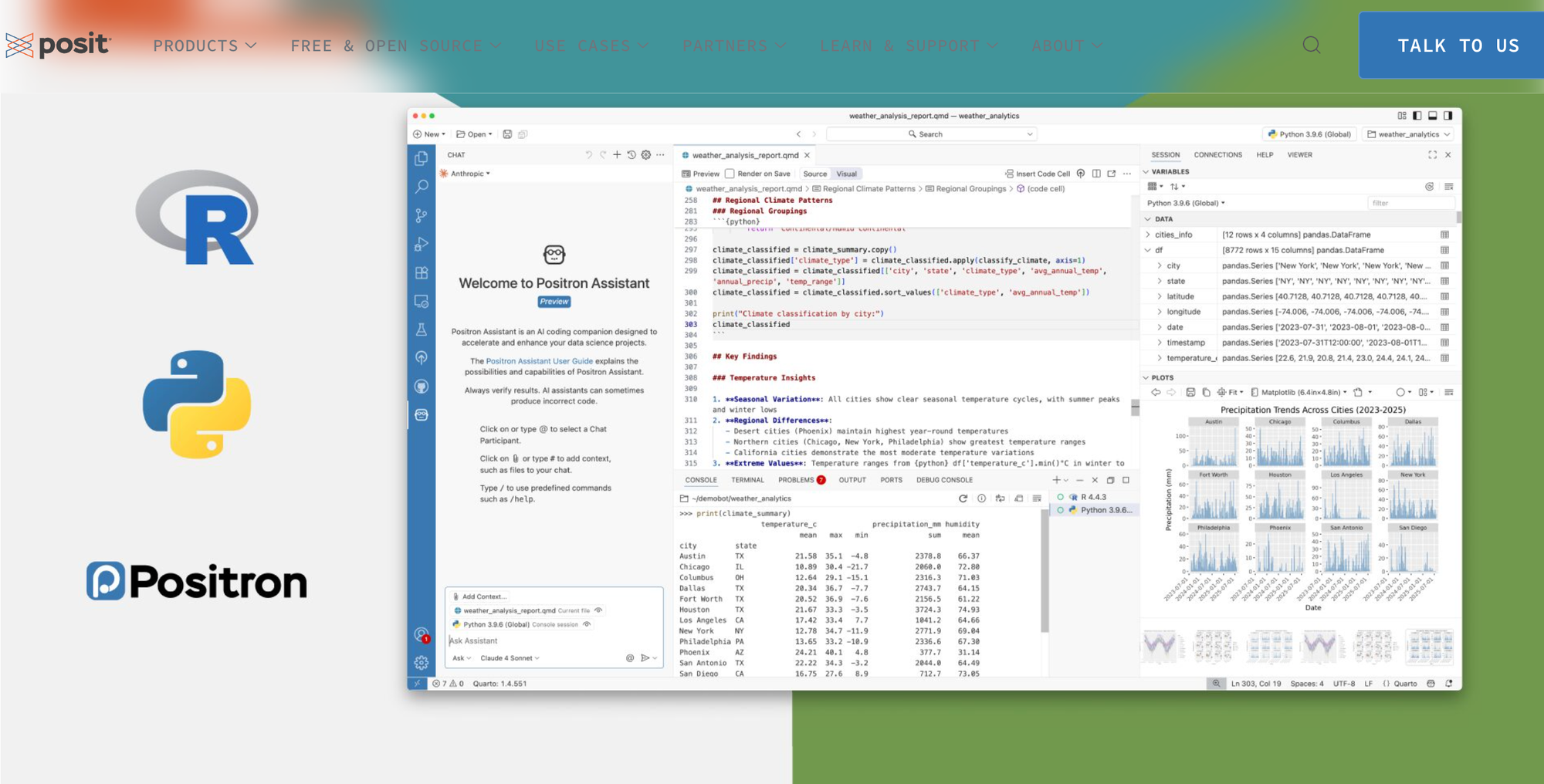The width and height of the screenshot is (1544, 784).
Task: Start a new chat with plus icon
Action: [617, 155]
